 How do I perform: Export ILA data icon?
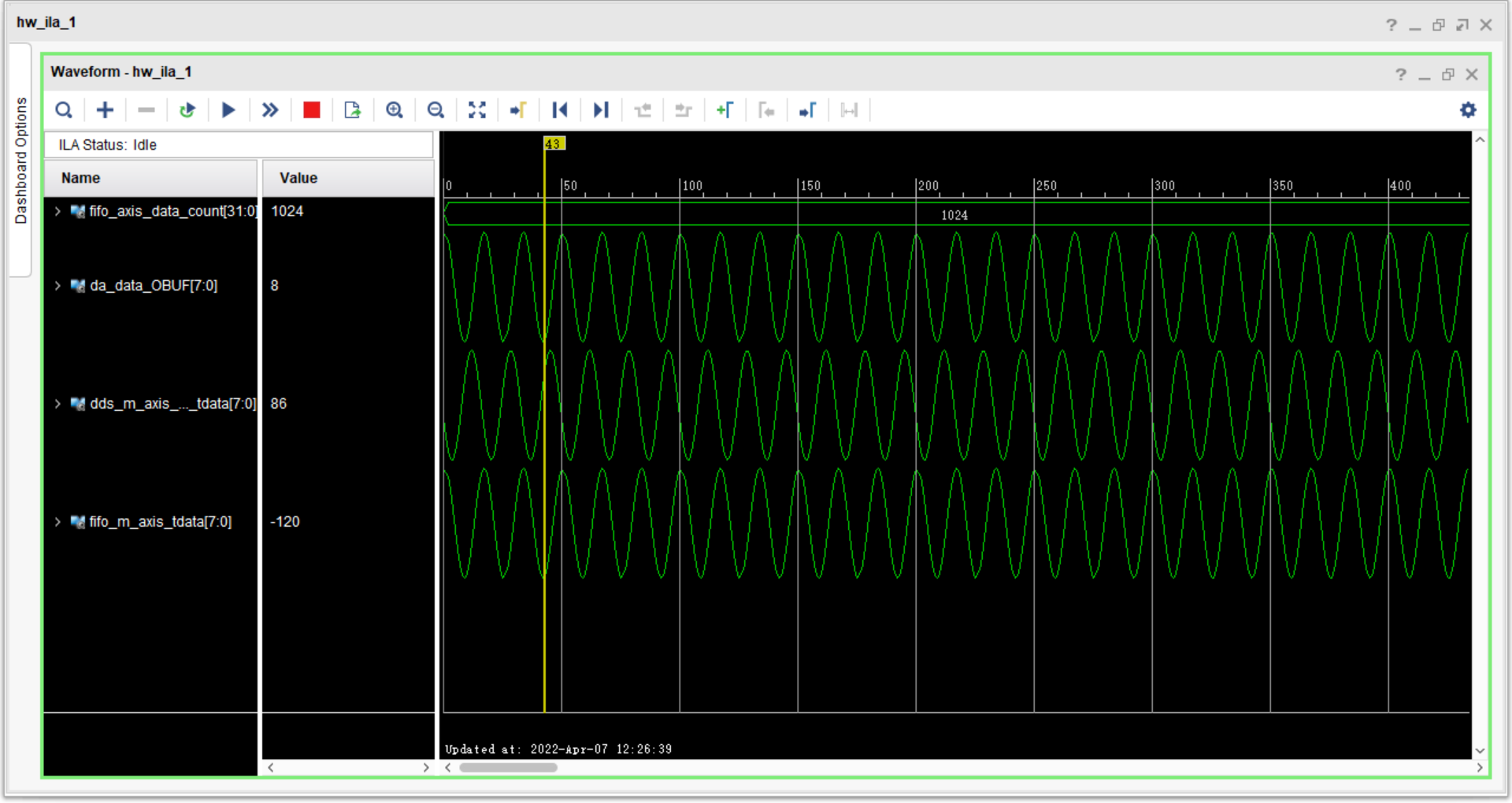352,110
